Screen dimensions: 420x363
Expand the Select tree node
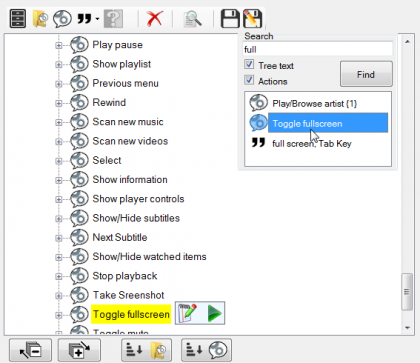click(x=59, y=161)
